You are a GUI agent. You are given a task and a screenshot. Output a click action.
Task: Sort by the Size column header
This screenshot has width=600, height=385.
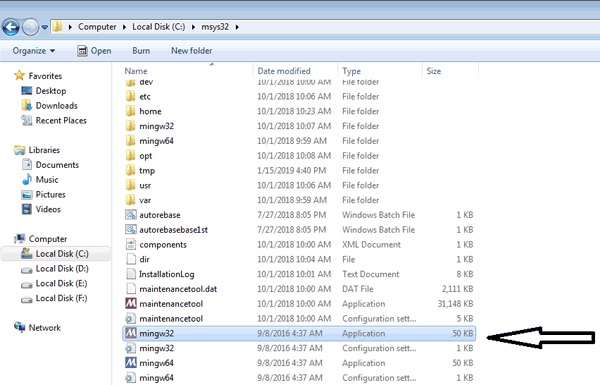click(x=434, y=71)
